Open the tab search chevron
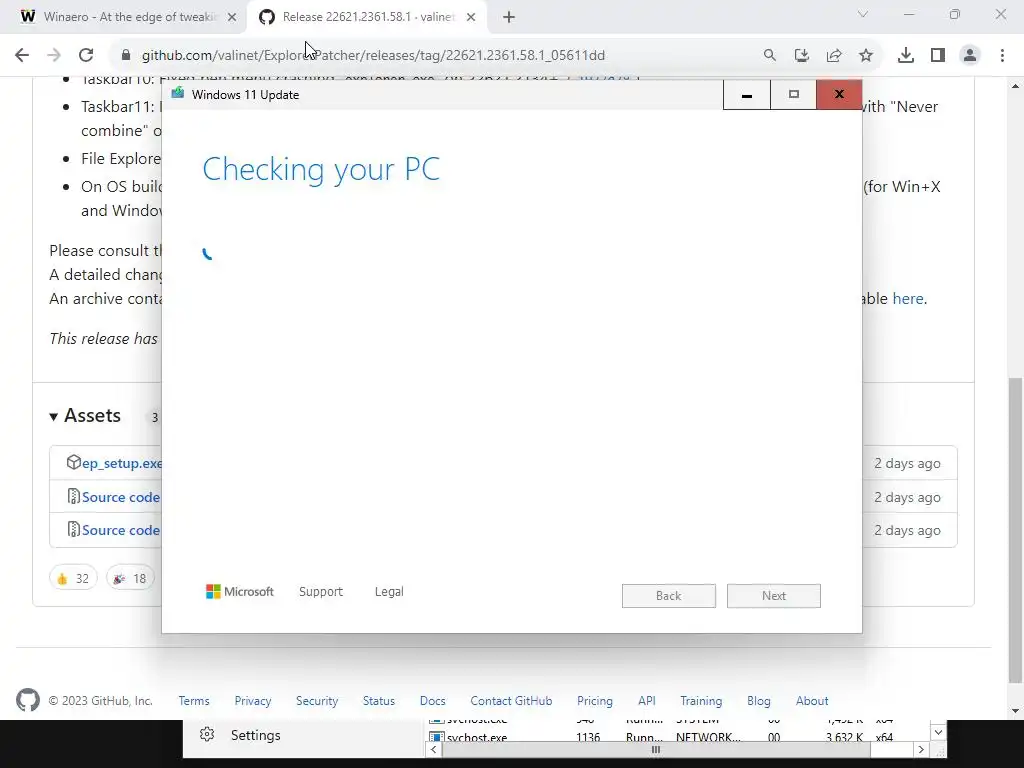This screenshot has height=768, width=1024. click(x=863, y=14)
